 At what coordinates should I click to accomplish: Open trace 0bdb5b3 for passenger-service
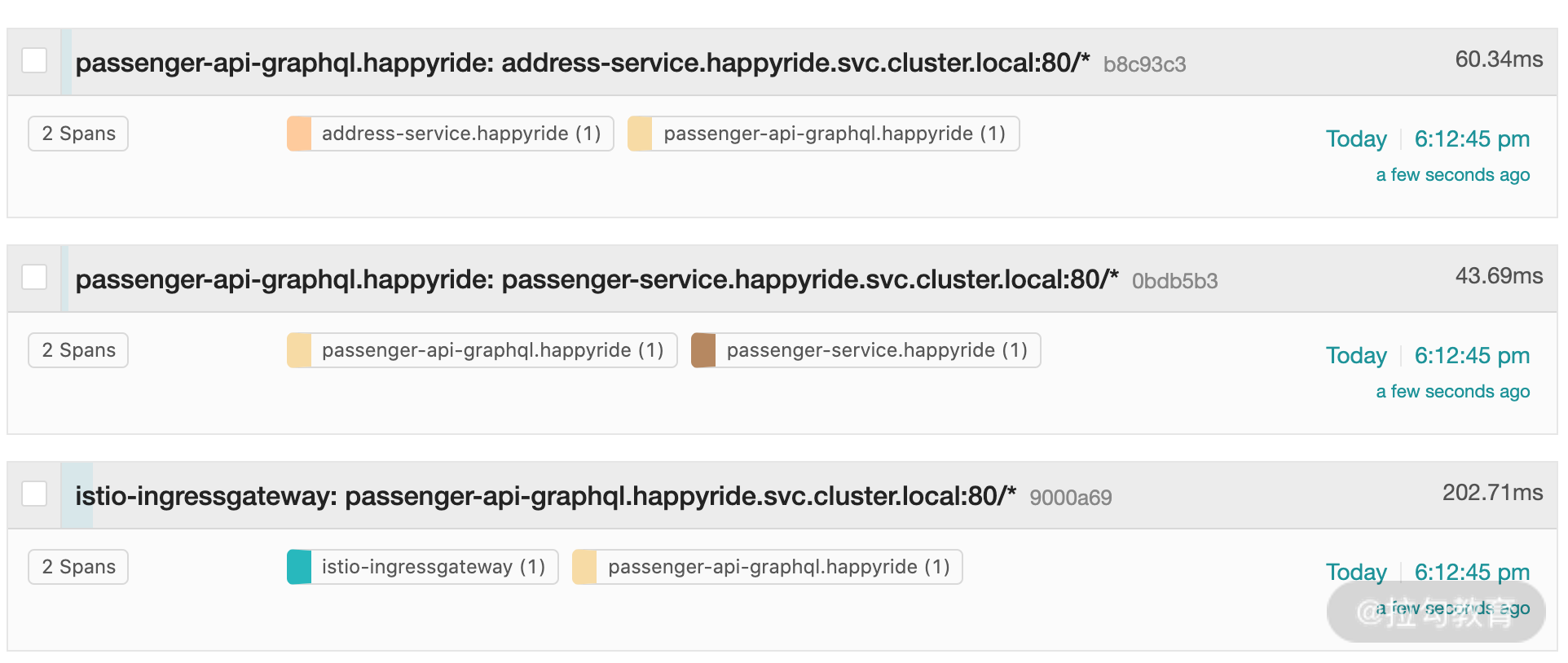click(646, 279)
